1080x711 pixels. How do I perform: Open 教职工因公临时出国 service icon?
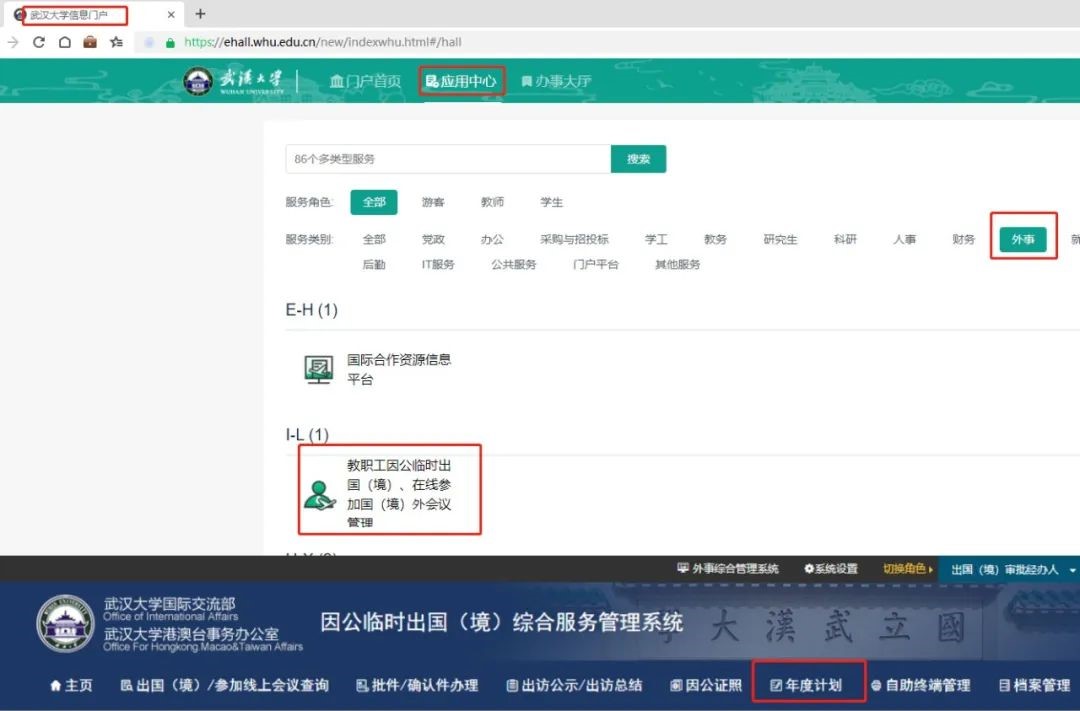[x=320, y=494]
